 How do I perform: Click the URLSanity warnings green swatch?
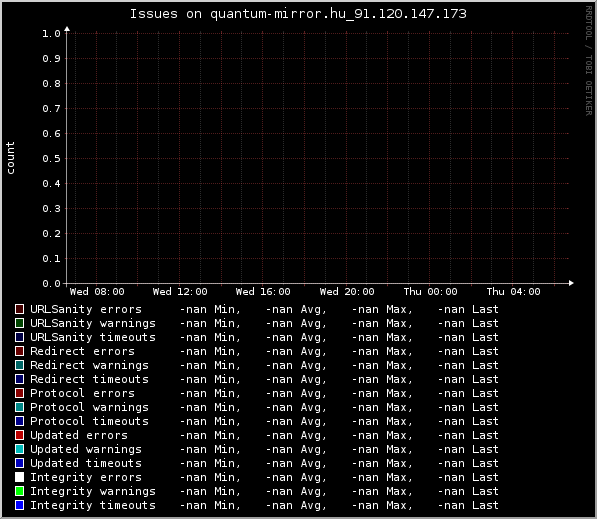pos(19,323)
